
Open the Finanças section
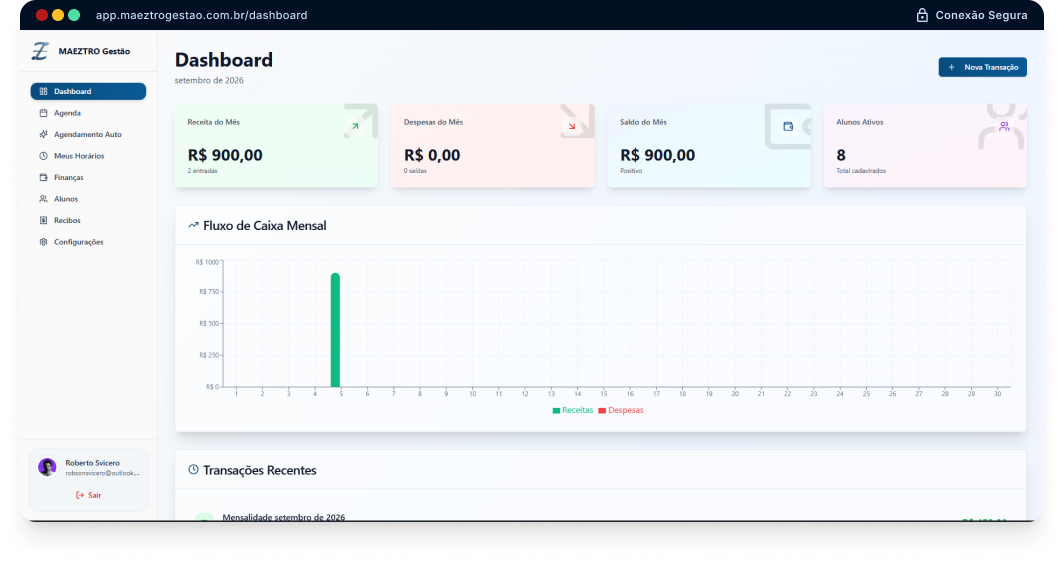coord(88,177)
